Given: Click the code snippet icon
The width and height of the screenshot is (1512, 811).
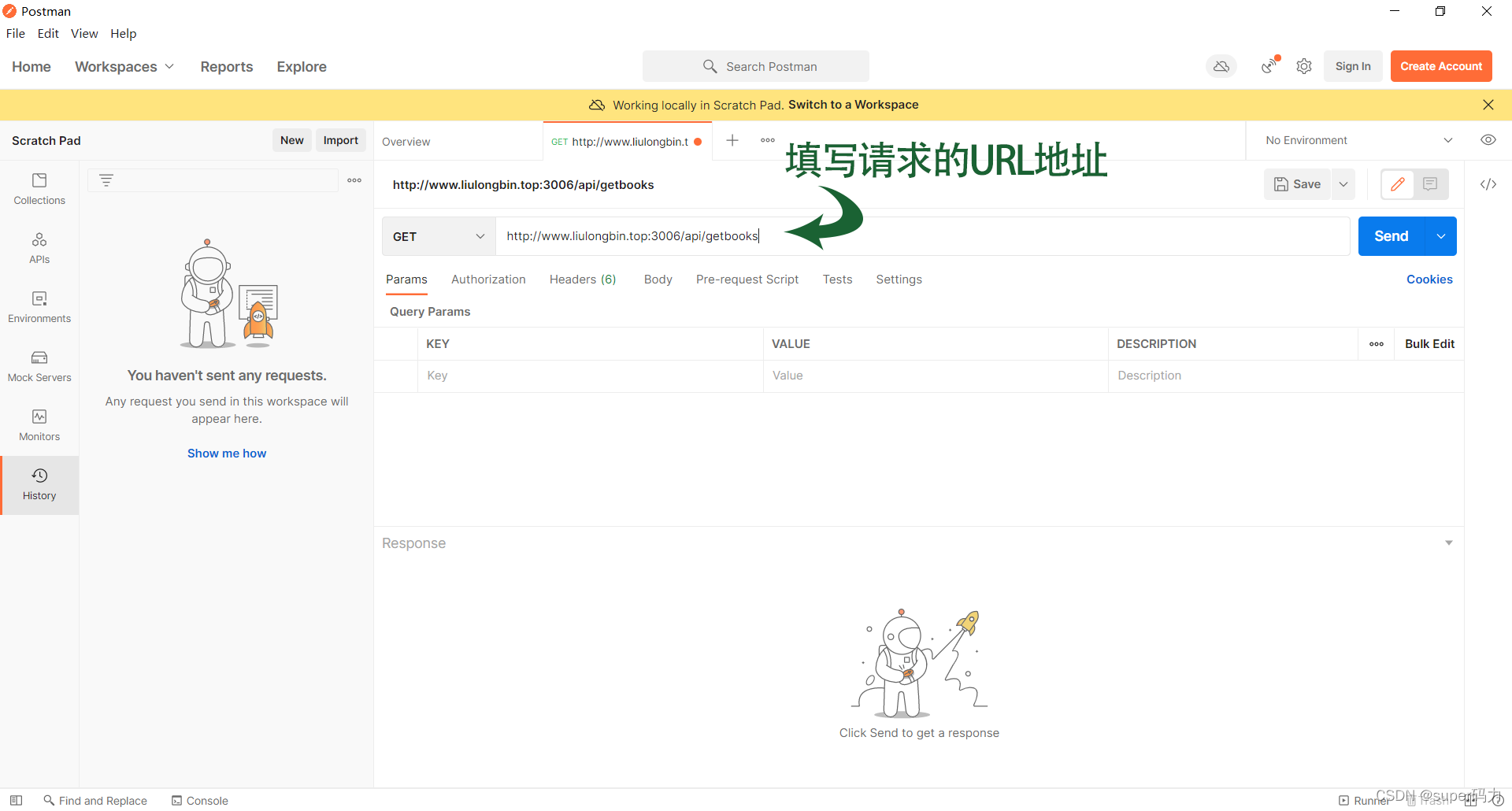Looking at the screenshot, I should click(x=1488, y=184).
